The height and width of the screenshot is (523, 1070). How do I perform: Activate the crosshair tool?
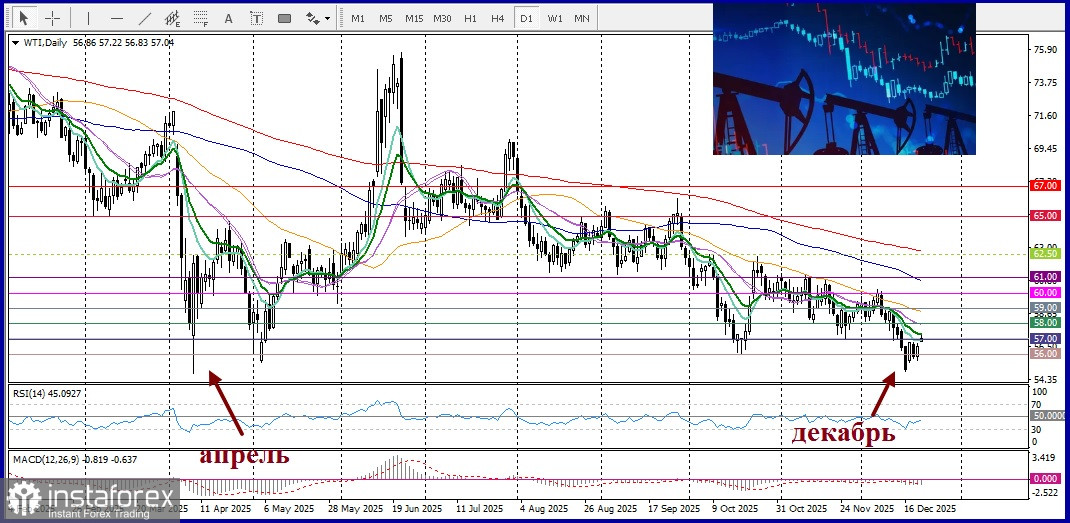pos(53,18)
